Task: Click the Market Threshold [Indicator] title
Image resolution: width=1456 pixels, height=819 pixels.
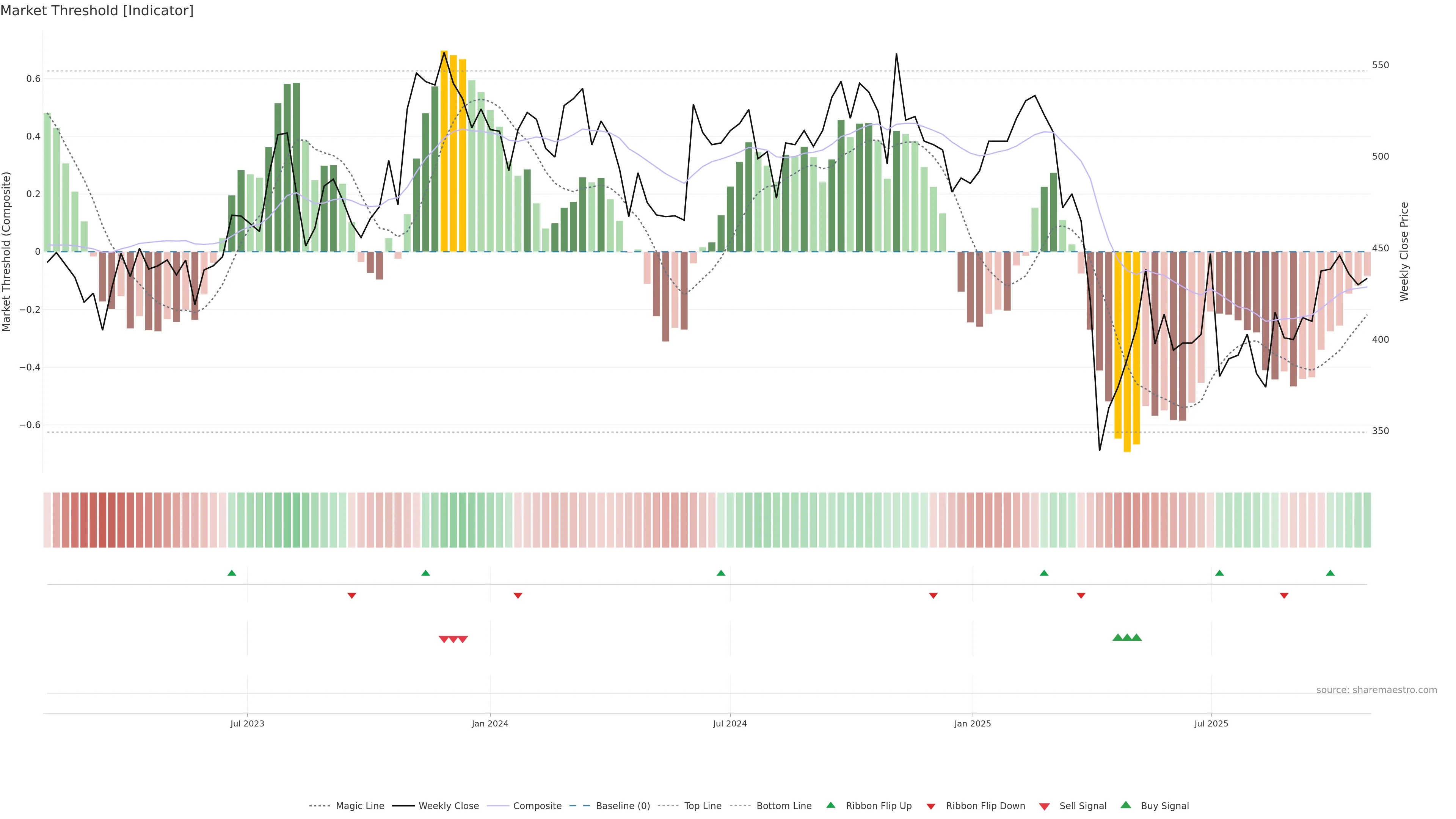Action: tap(97, 10)
